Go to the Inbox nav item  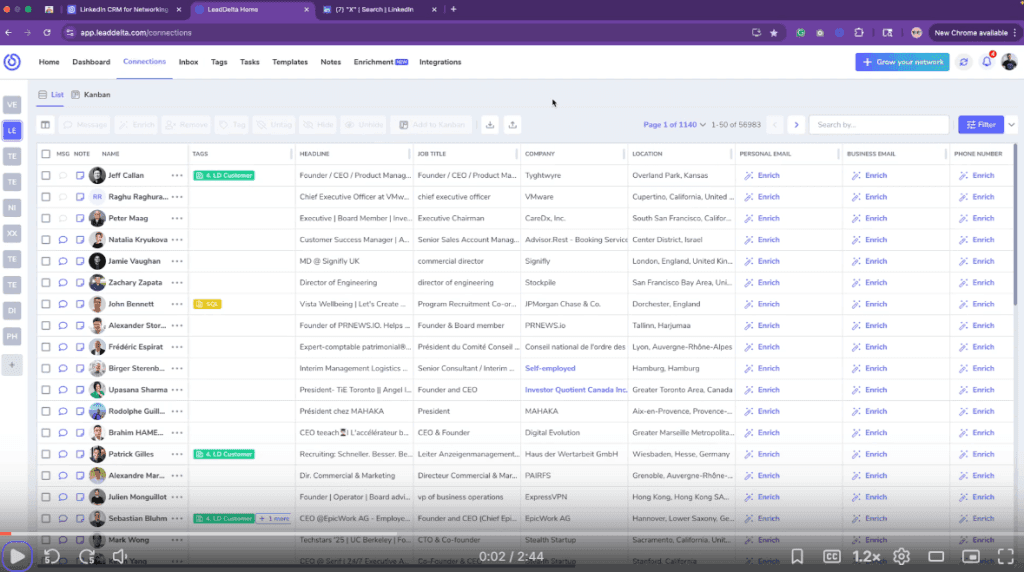(x=188, y=62)
